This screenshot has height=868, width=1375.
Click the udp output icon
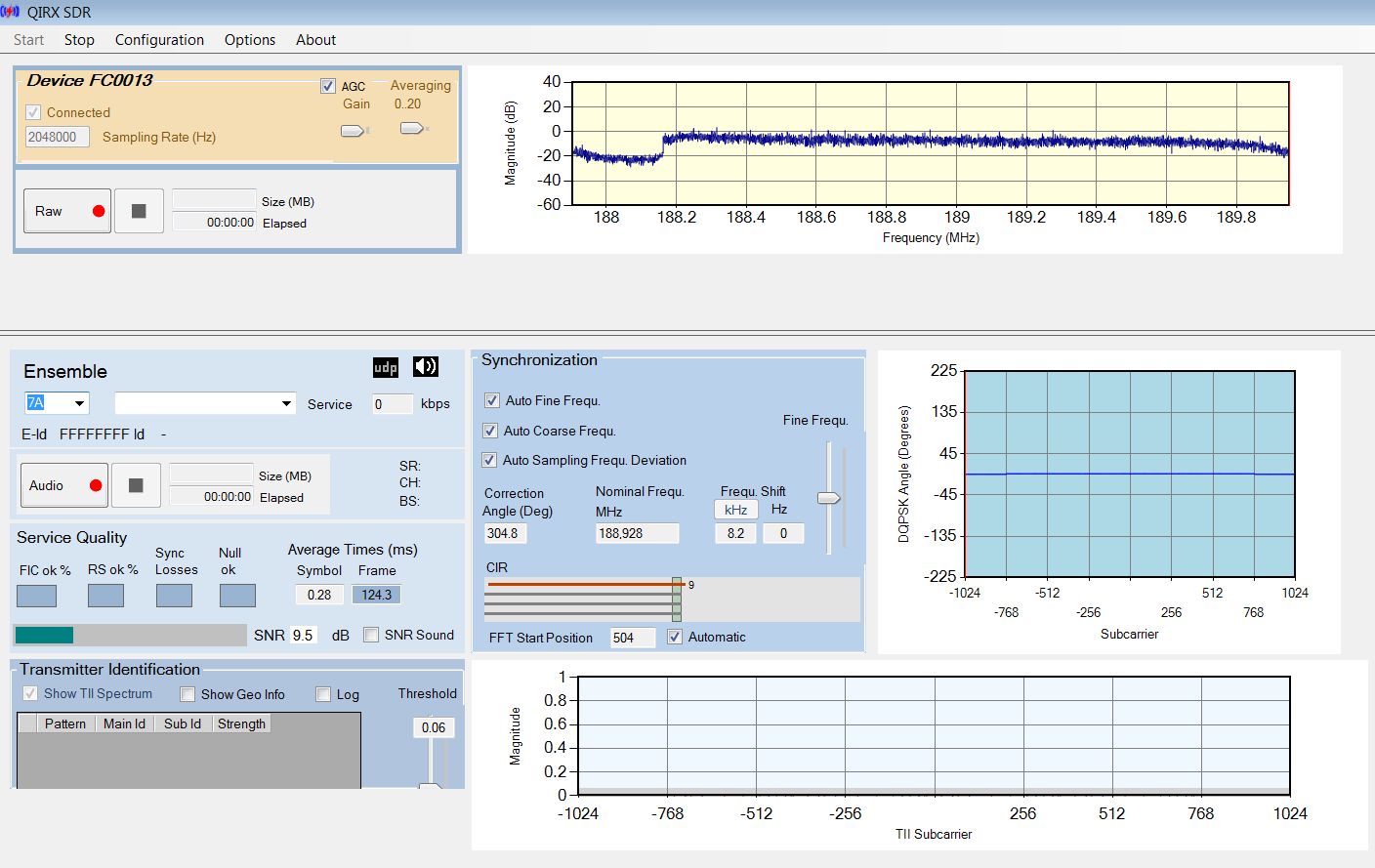point(386,367)
